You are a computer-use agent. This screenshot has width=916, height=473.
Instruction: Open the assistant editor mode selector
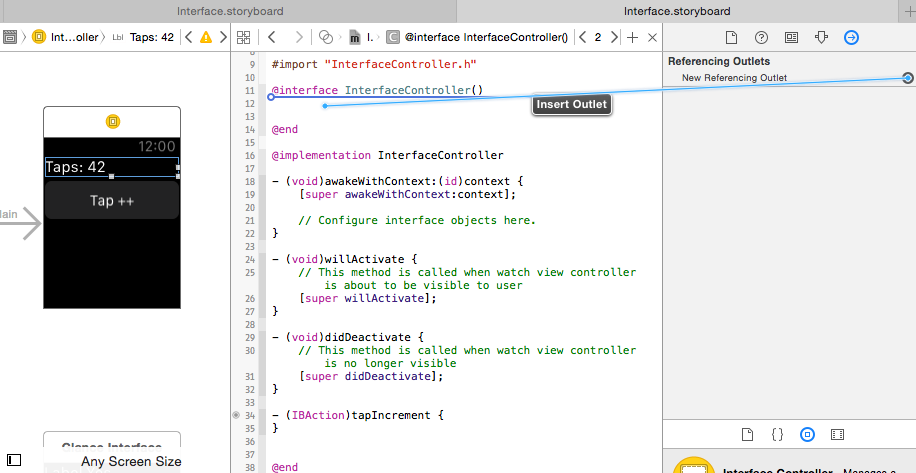coord(326,37)
